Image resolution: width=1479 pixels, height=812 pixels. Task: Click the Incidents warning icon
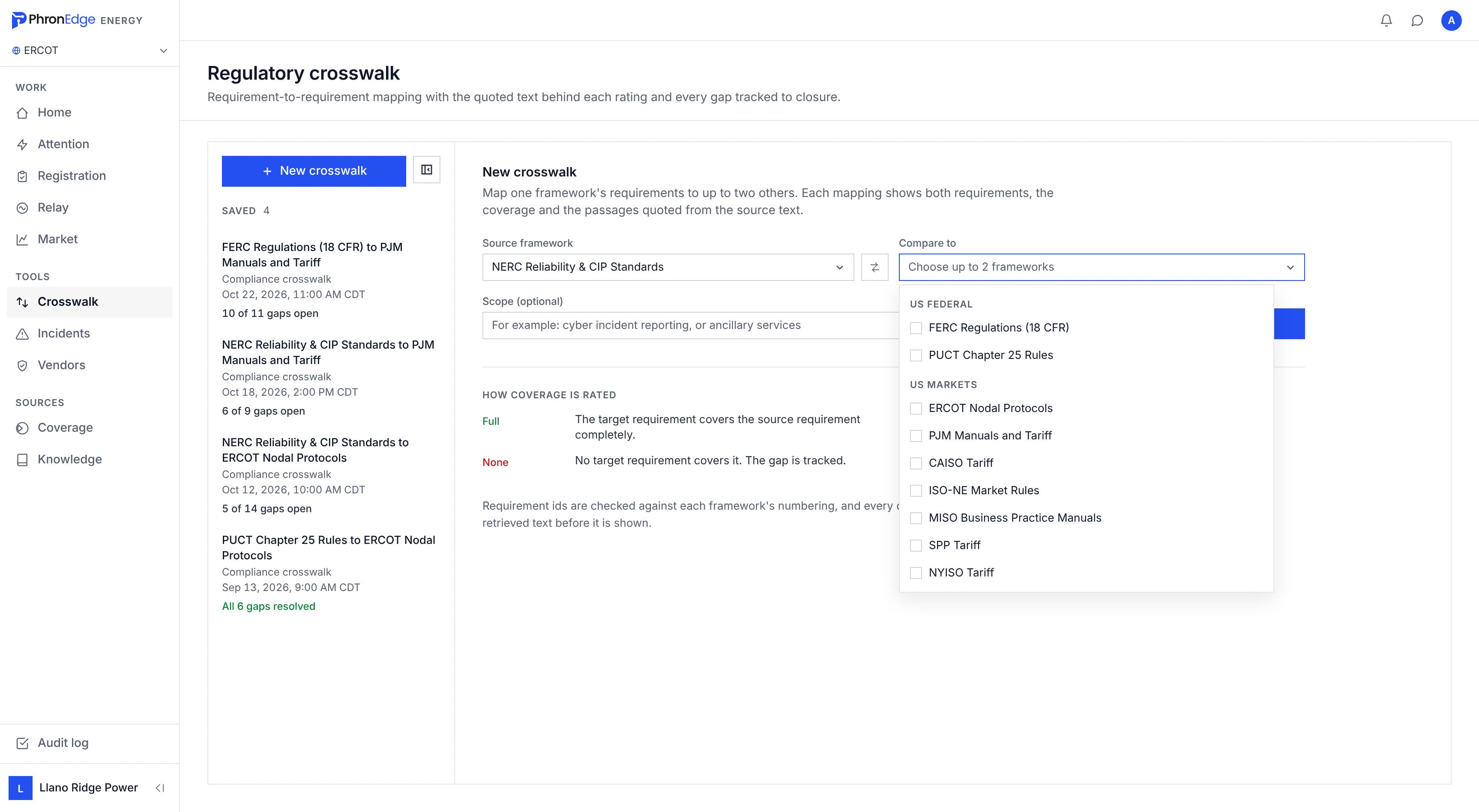point(22,334)
